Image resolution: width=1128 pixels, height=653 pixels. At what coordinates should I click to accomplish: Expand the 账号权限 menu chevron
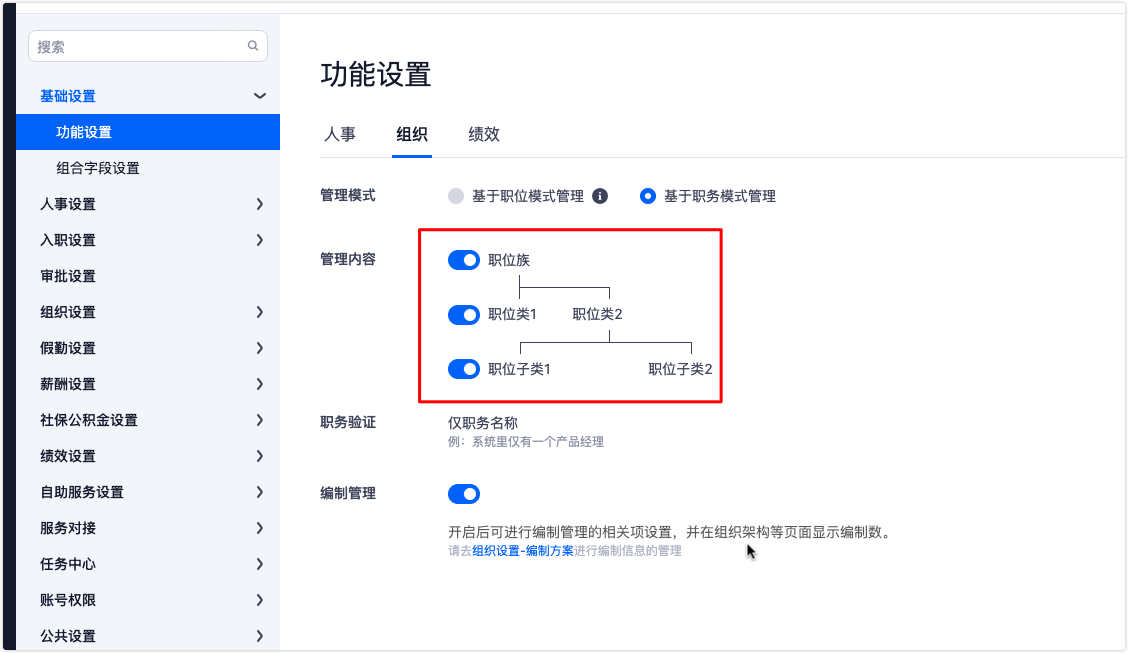point(260,600)
